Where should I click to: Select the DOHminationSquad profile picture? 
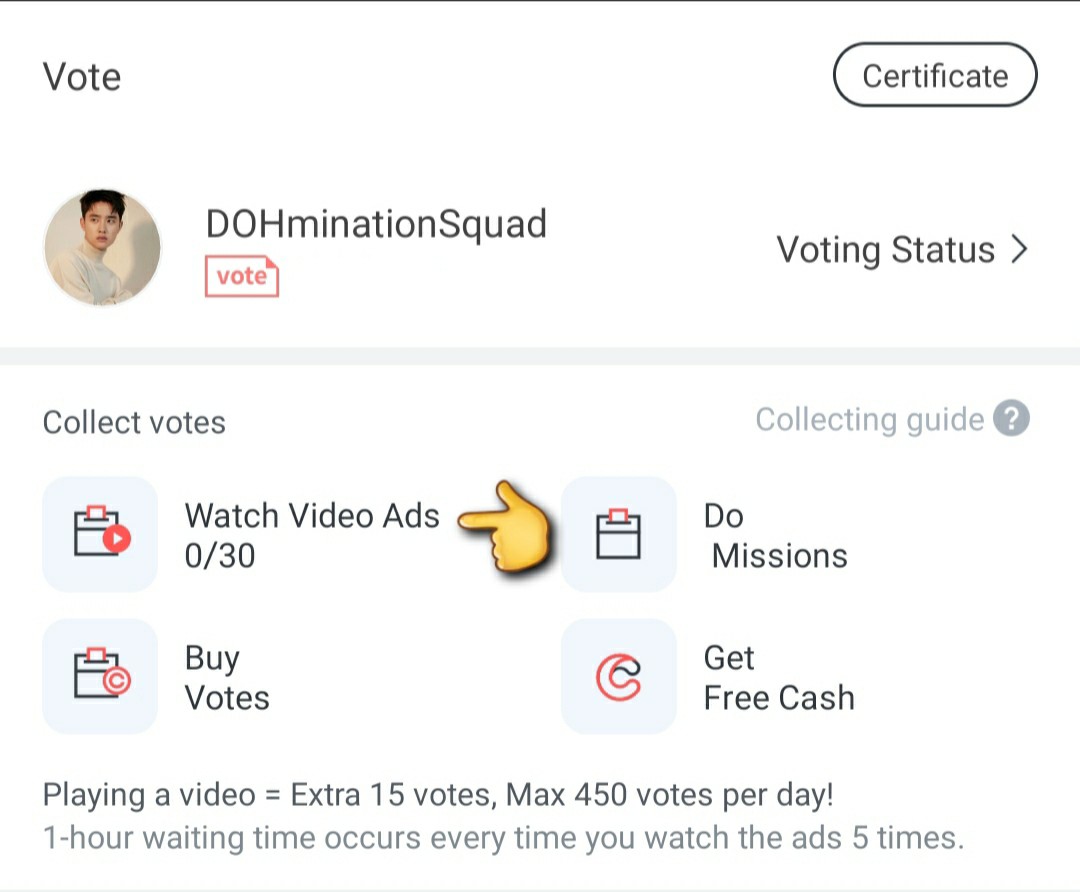(x=102, y=247)
